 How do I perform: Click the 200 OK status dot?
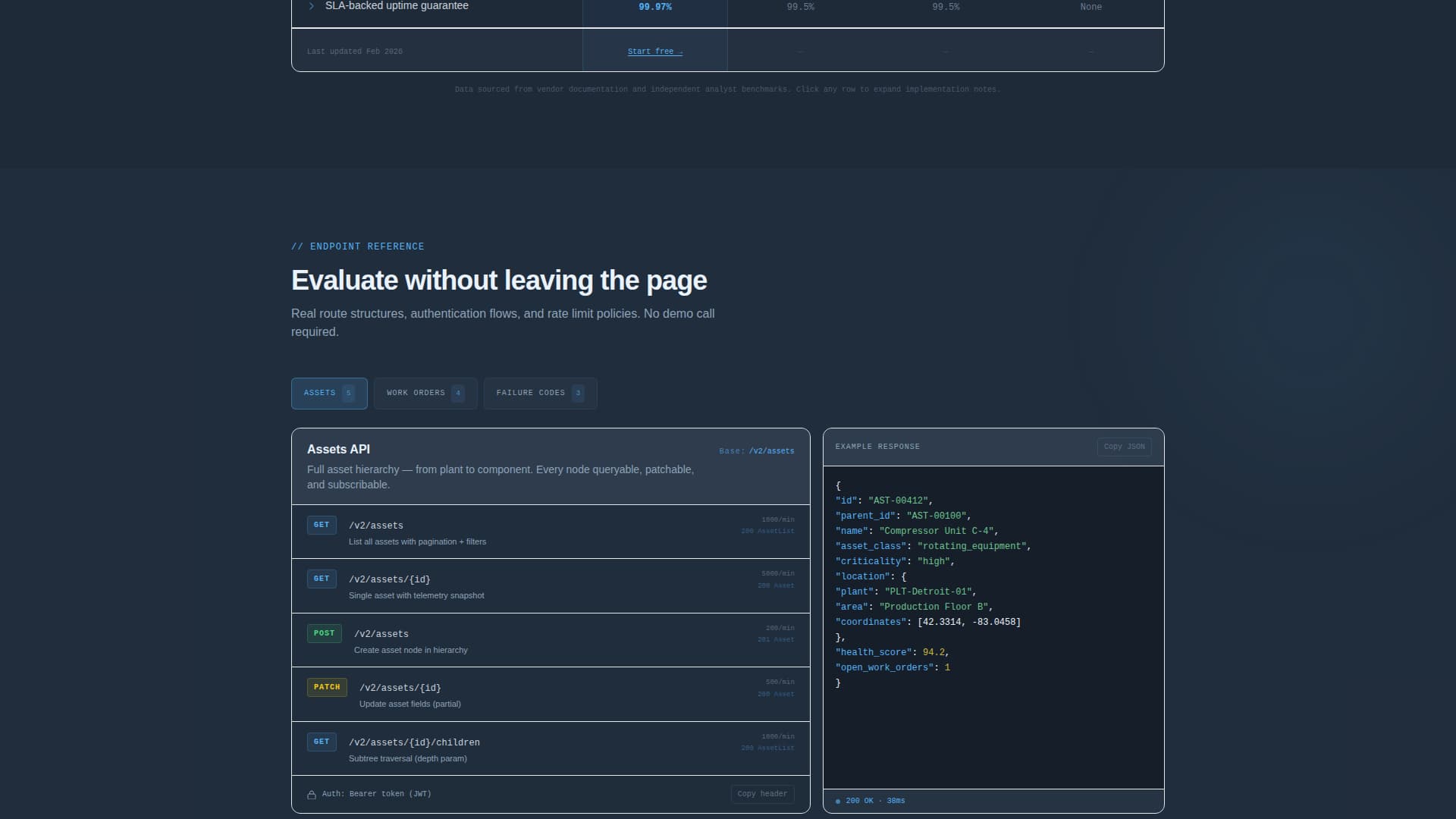pyautogui.click(x=838, y=801)
